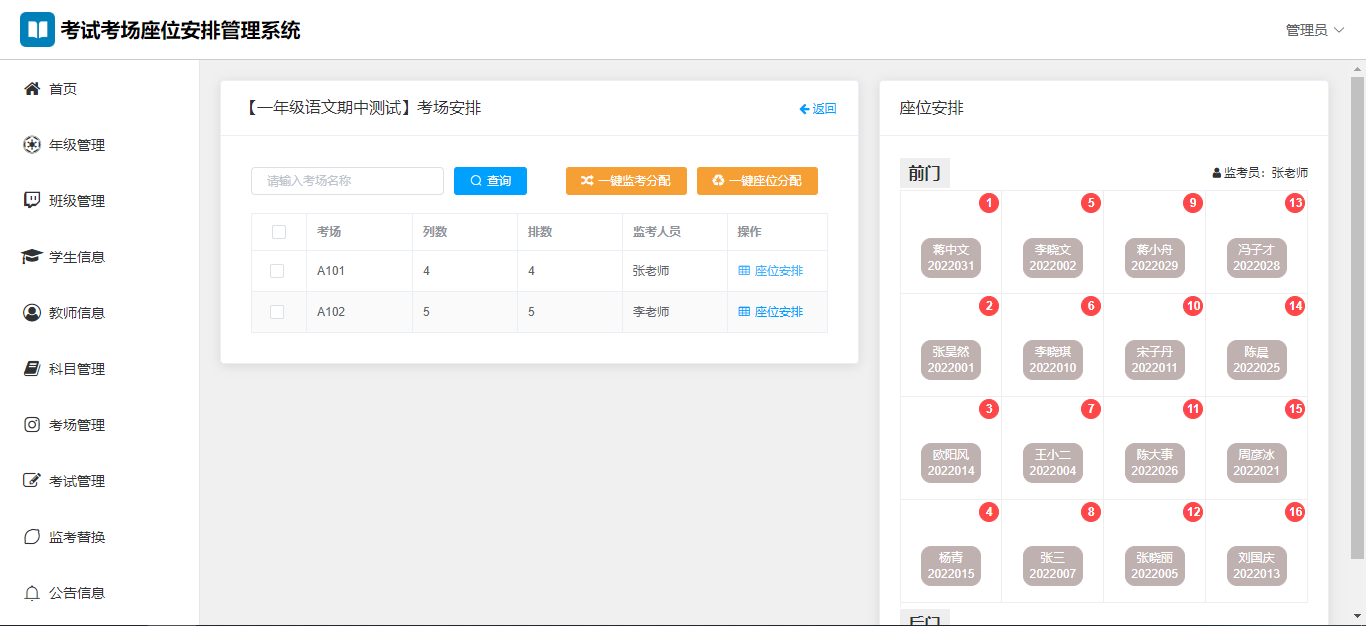Click the home icon beside 首页
The width and height of the screenshot is (1366, 626).
click(31, 89)
